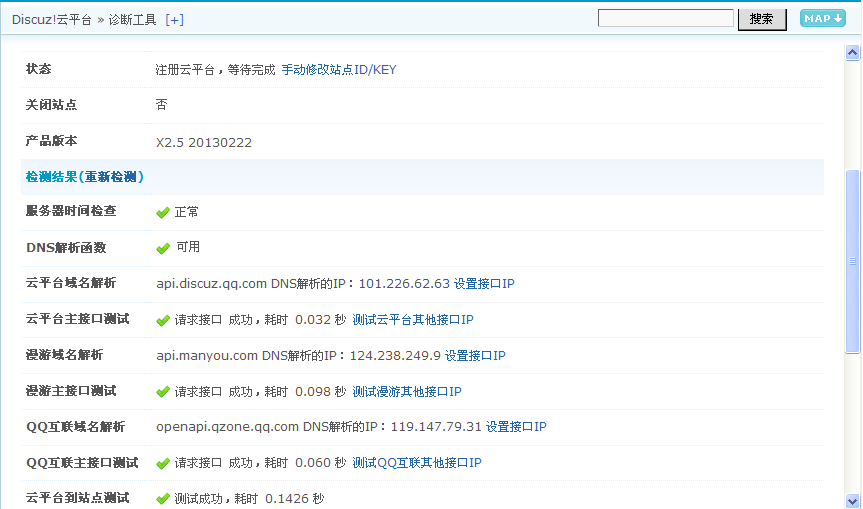Click 耗时 0.032 秒 result text

305,320
